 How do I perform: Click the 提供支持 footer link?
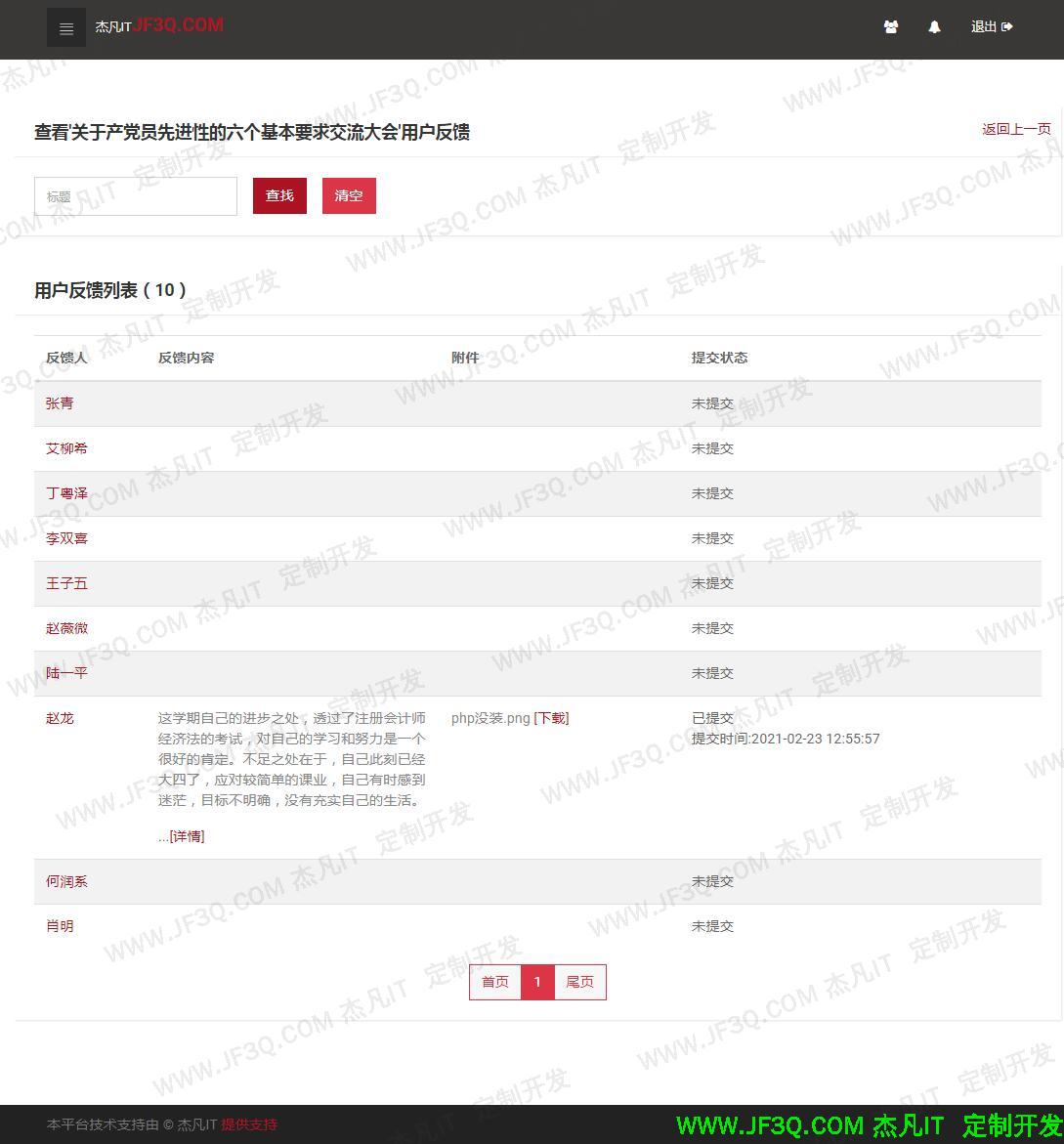pos(249,1124)
